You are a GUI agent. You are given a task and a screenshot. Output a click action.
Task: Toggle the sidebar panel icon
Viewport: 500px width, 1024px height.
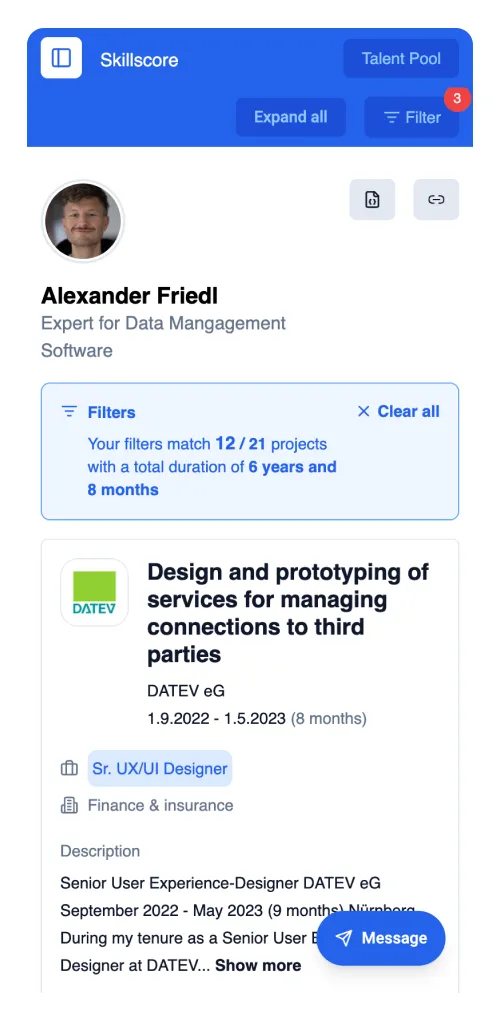[x=61, y=58]
